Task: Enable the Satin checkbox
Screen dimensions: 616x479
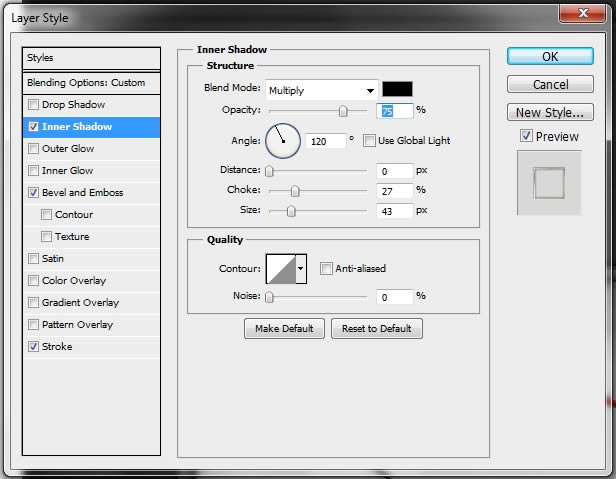Action: tap(33, 259)
